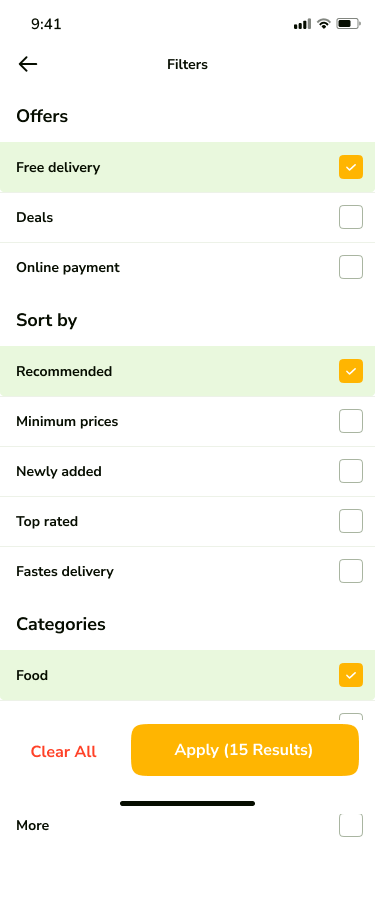The width and height of the screenshot is (375, 900).
Task: Uncheck the Food category checkbox
Action: 351,674
